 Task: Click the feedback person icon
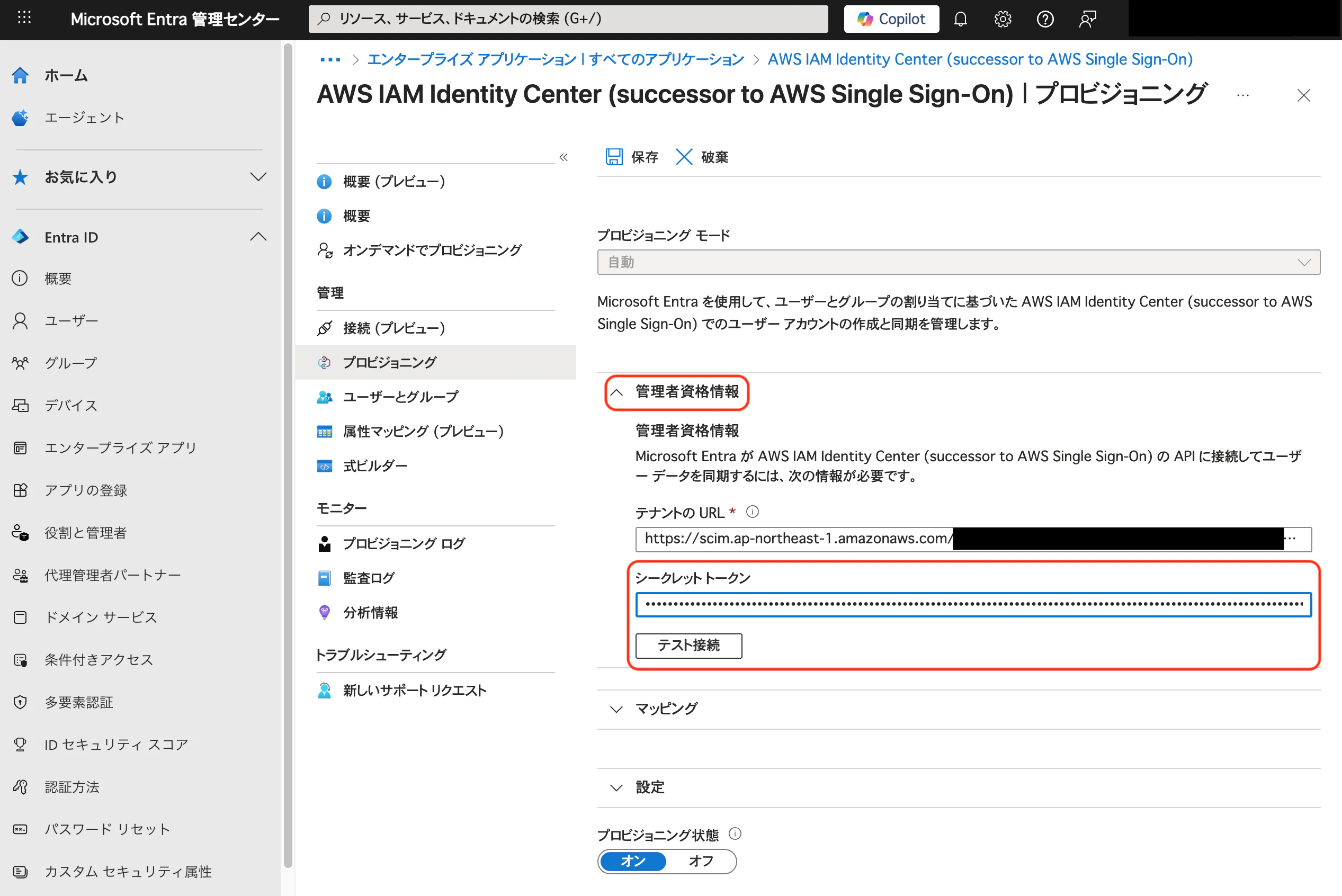tap(1087, 20)
